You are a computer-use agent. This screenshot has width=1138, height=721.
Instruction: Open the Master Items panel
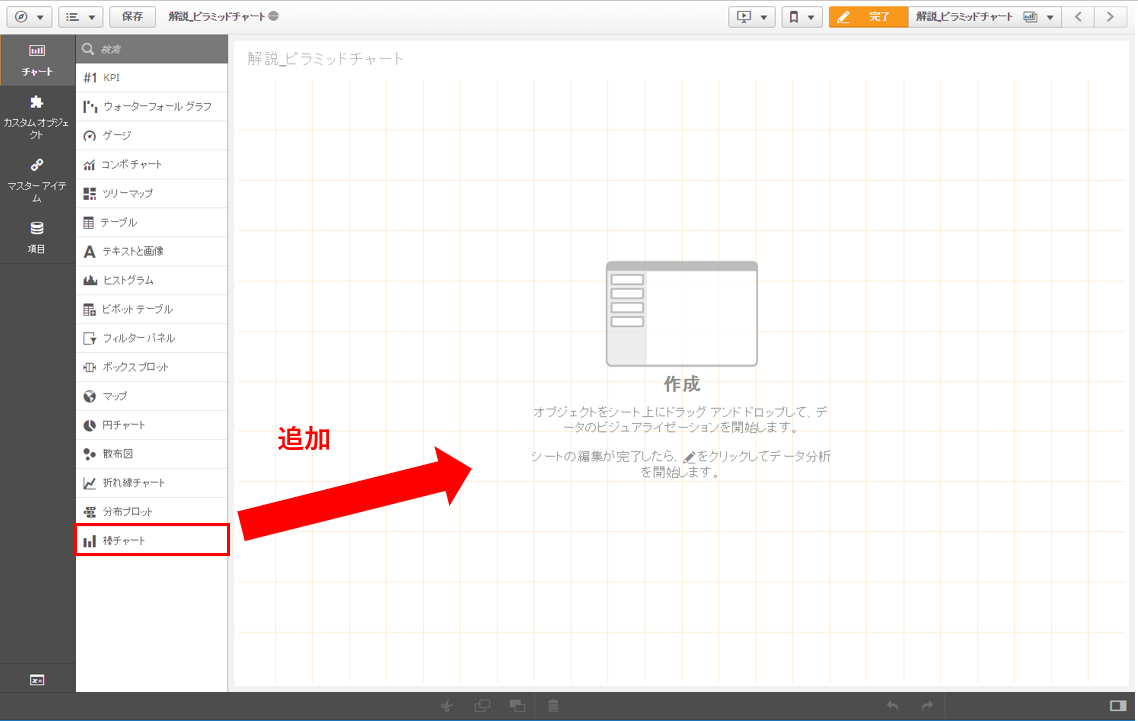pos(37,176)
